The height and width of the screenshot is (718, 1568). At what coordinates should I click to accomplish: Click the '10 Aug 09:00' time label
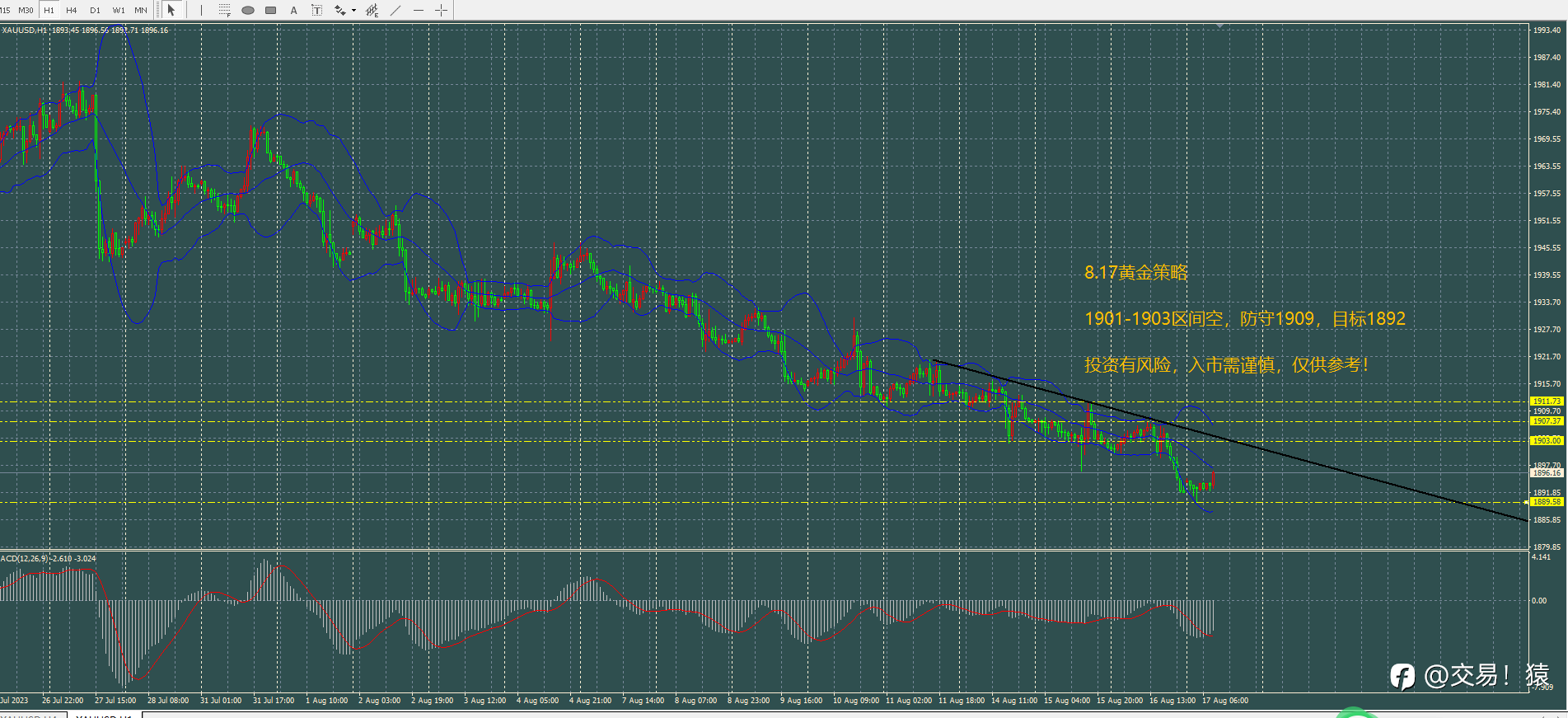(856, 701)
